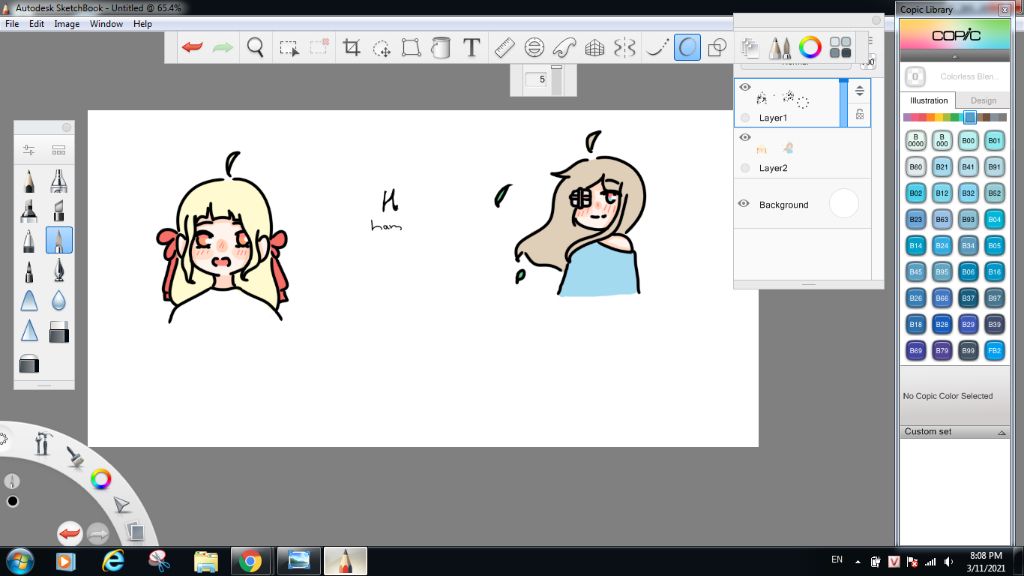Toggle the Symmetry tool
The image size is (1024, 576).
624,48
